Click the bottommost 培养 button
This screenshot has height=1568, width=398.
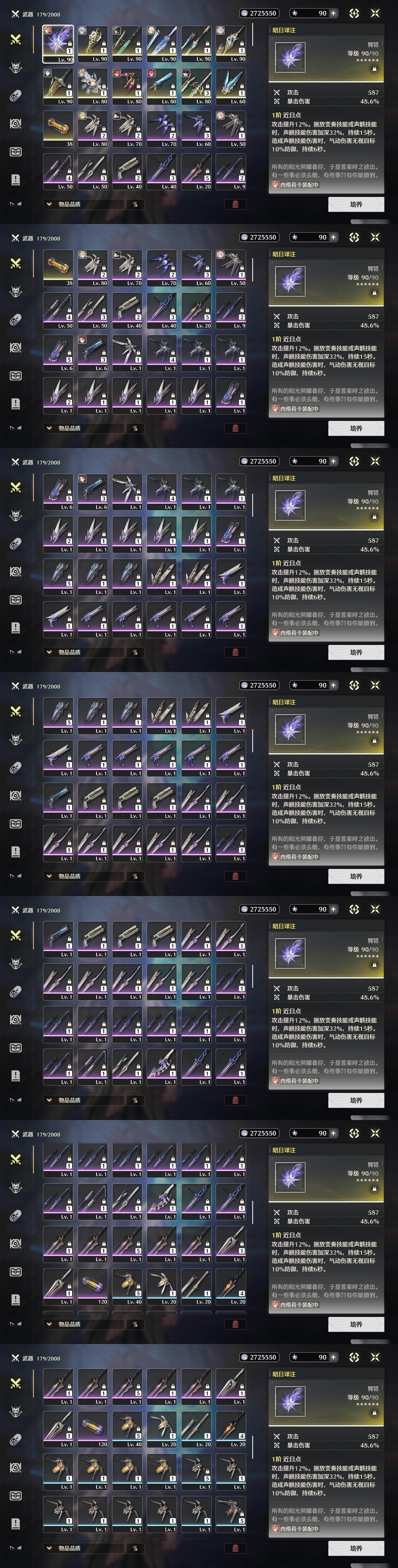pyautogui.click(x=356, y=1548)
